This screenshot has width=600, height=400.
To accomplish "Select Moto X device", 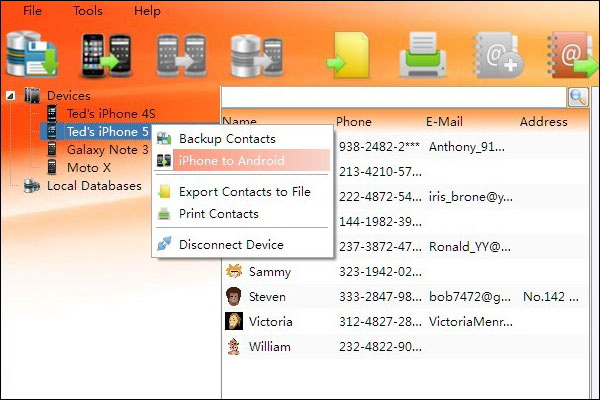I will (89, 167).
